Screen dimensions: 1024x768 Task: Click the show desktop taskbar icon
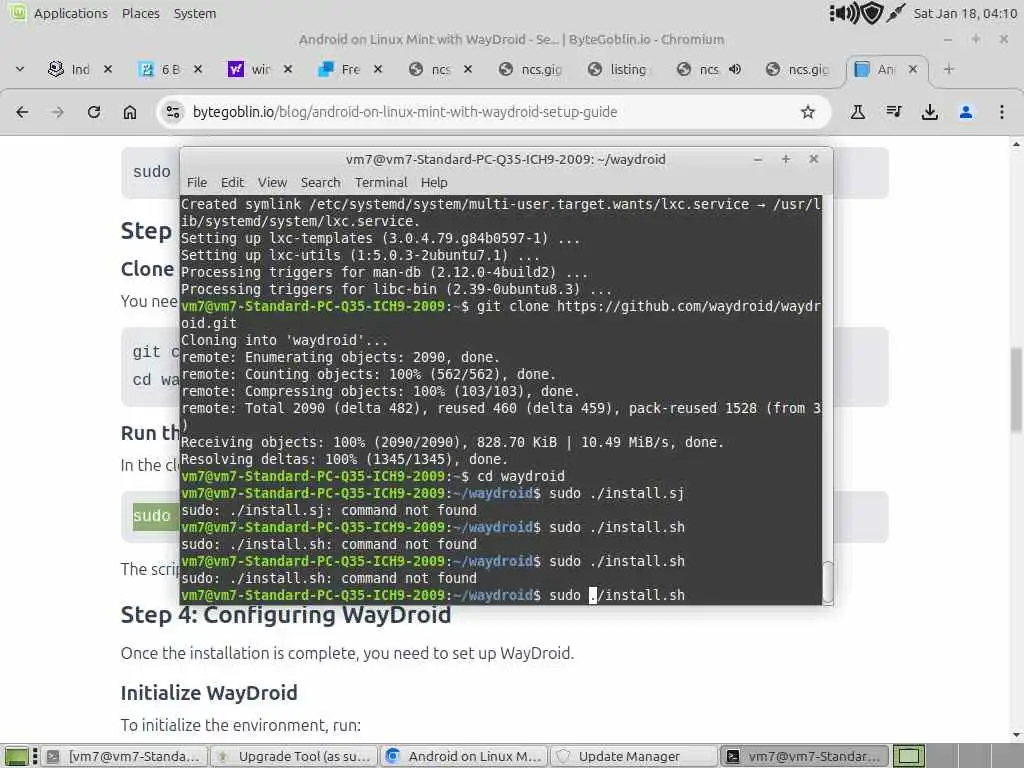(17, 756)
